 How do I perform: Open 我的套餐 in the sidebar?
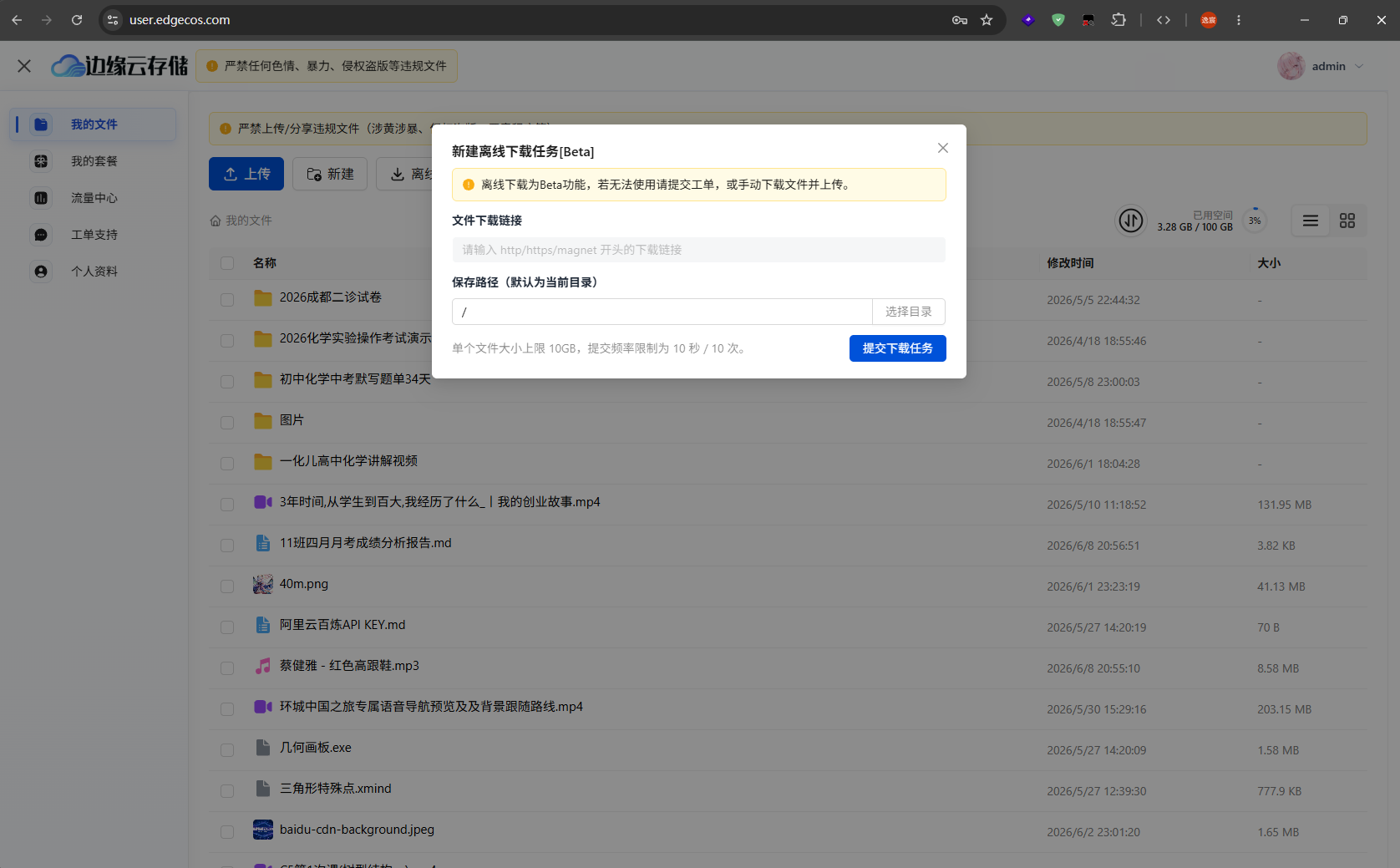94,161
